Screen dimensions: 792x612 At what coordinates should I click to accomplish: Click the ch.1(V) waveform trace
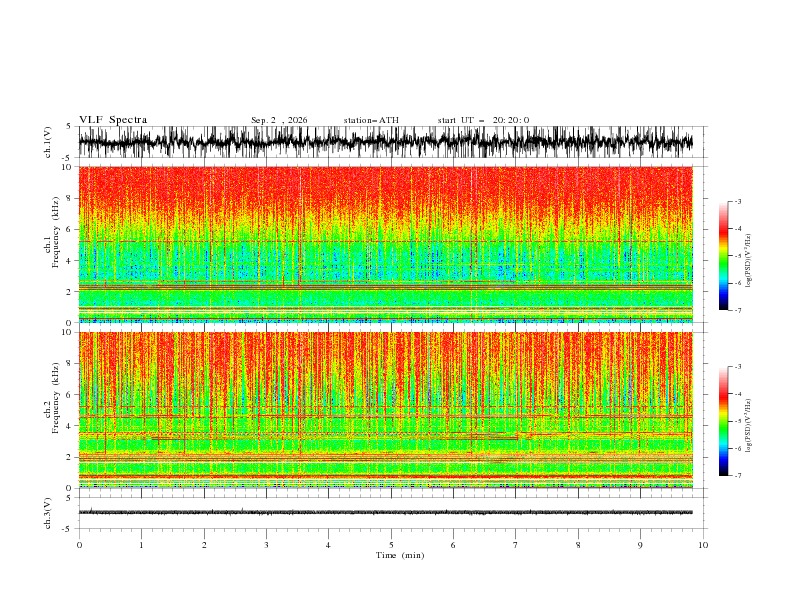385,142
